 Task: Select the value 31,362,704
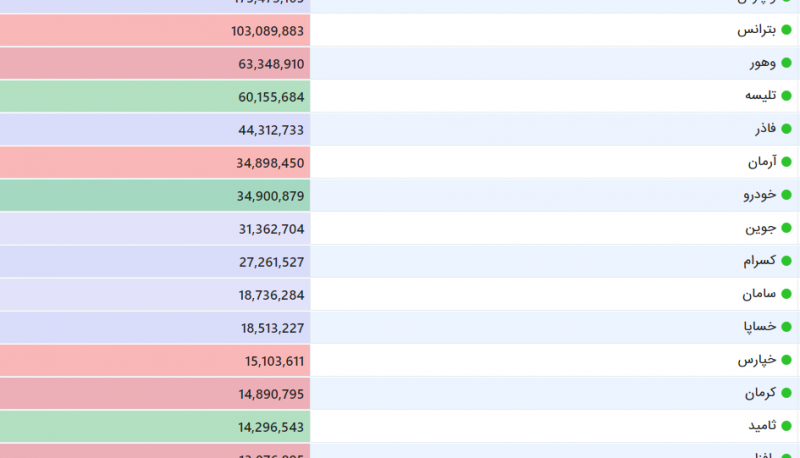click(x=271, y=229)
